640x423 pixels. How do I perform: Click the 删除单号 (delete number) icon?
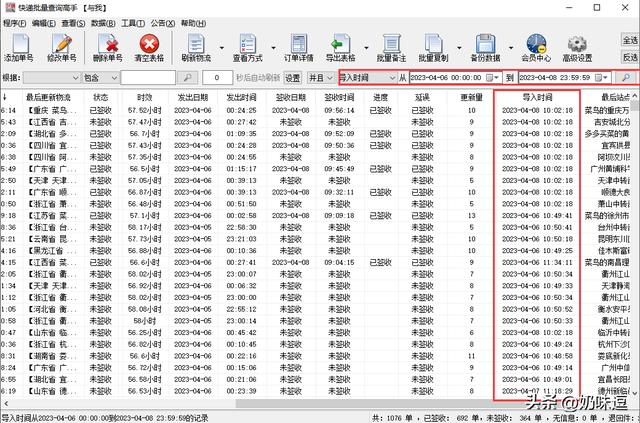(107, 46)
